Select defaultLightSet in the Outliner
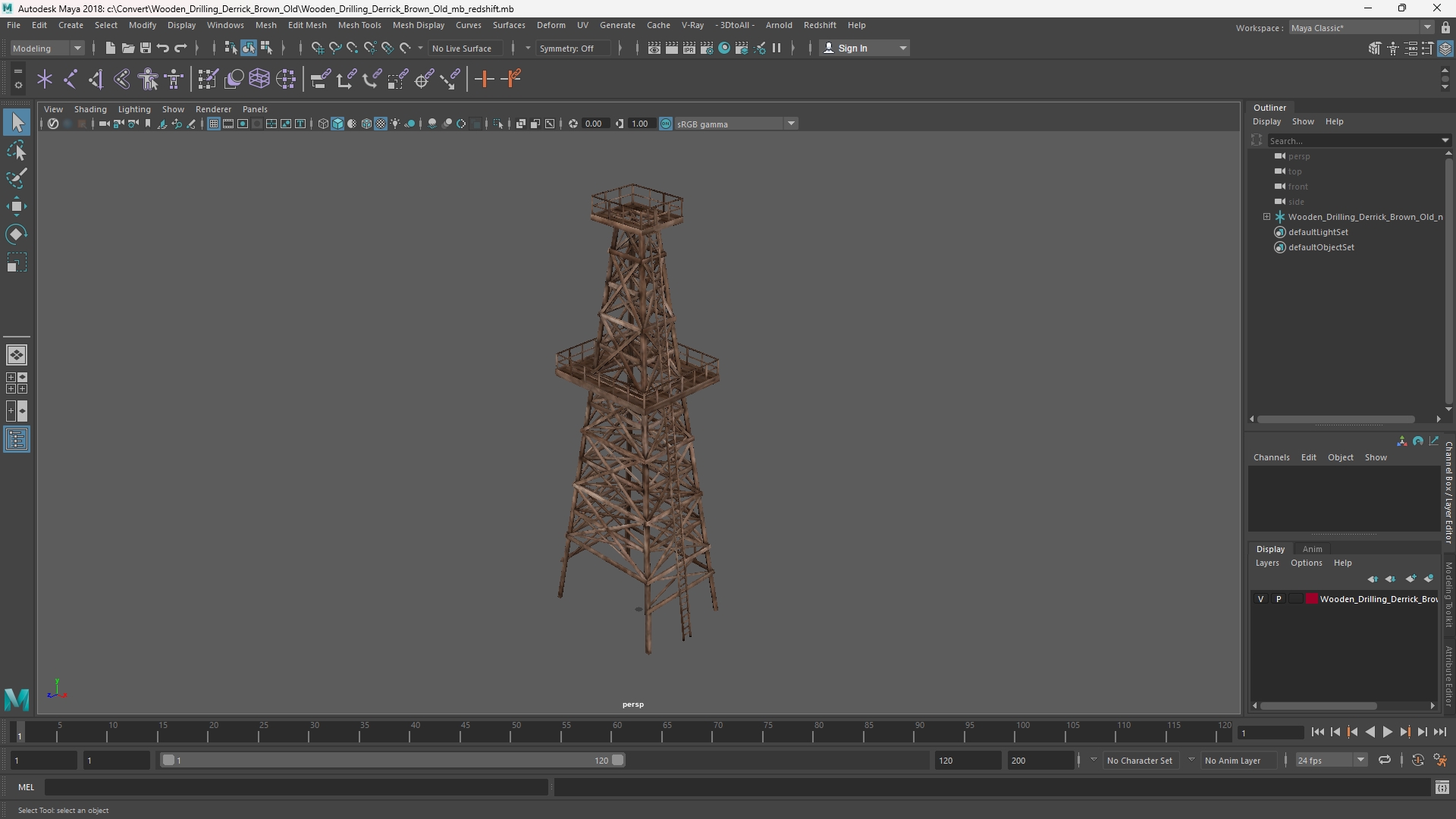This screenshot has width=1456, height=819. (1318, 232)
